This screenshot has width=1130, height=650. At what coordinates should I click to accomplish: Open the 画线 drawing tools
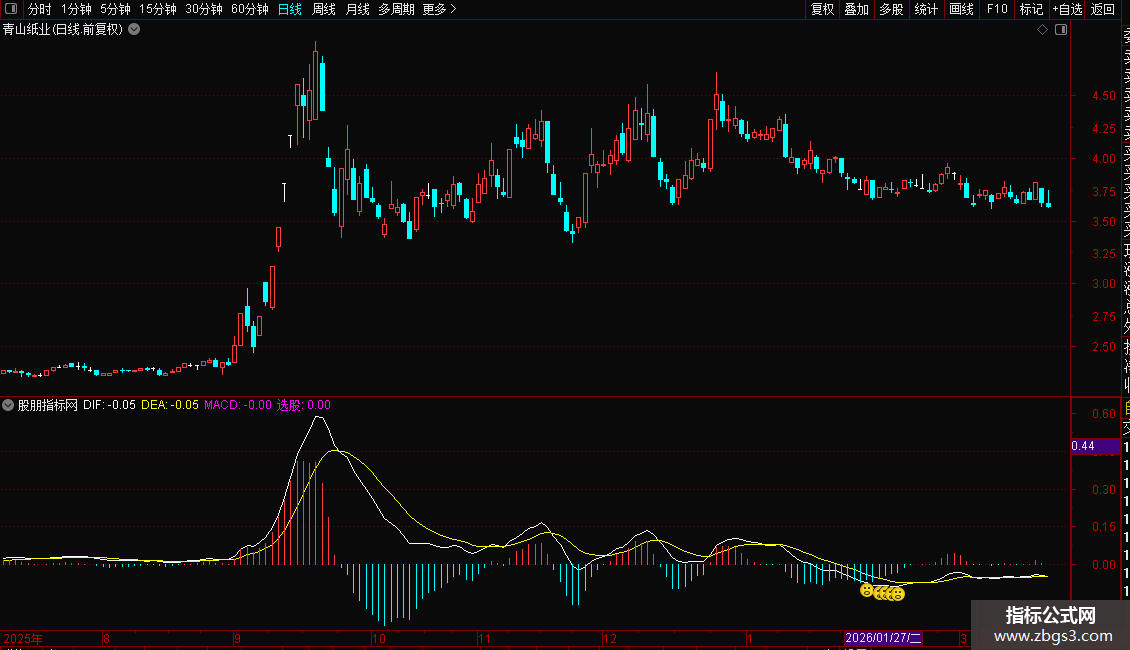pos(961,10)
